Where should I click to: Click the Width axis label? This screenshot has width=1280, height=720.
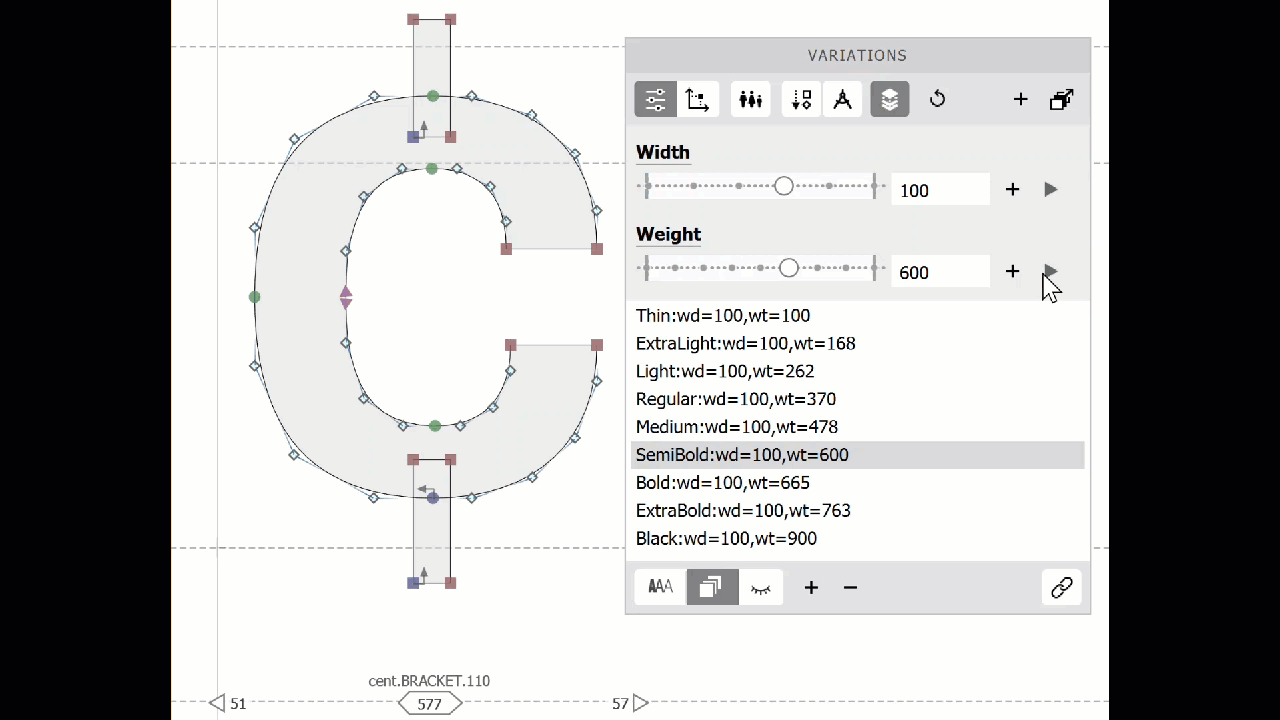coord(663,152)
